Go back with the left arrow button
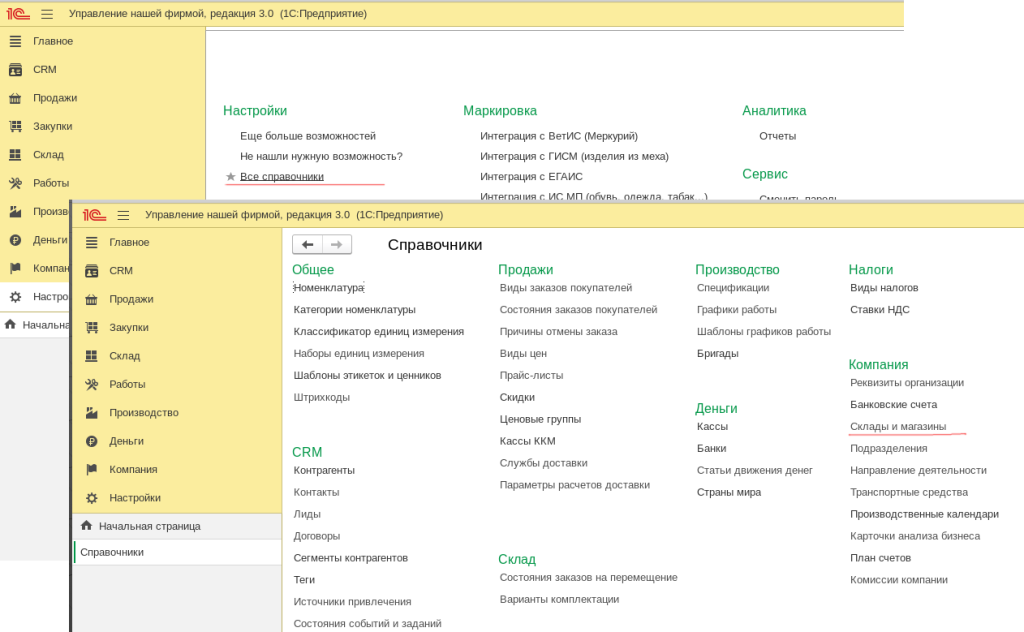1024x632 pixels. (x=308, y=244)
